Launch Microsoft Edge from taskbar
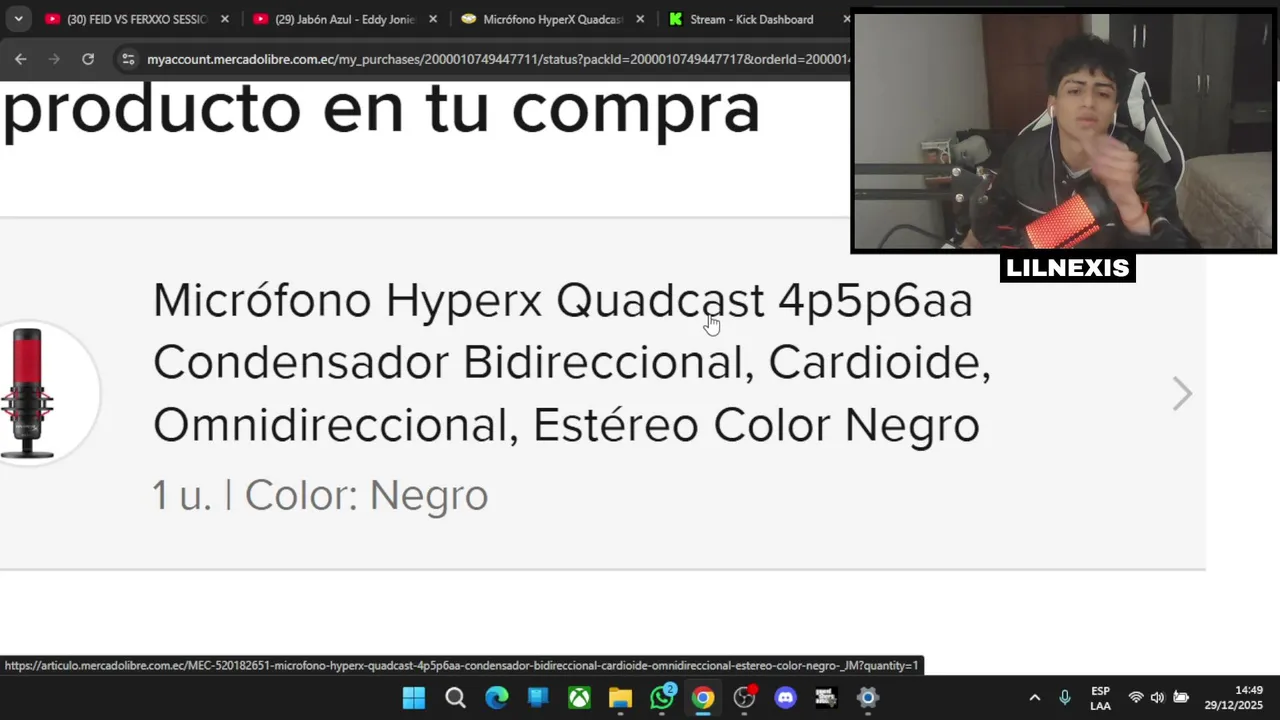 (x=497, y=698)
